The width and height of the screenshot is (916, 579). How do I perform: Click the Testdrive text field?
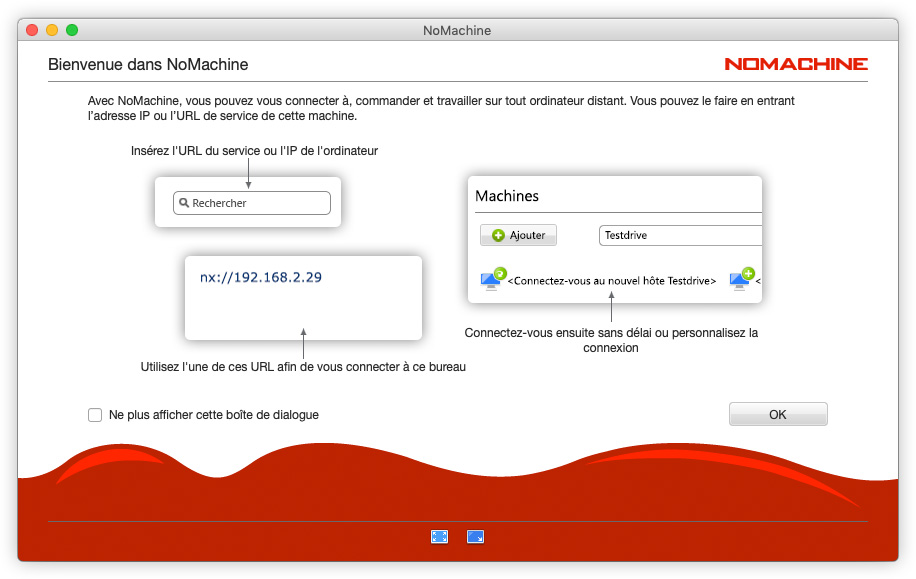680,235
